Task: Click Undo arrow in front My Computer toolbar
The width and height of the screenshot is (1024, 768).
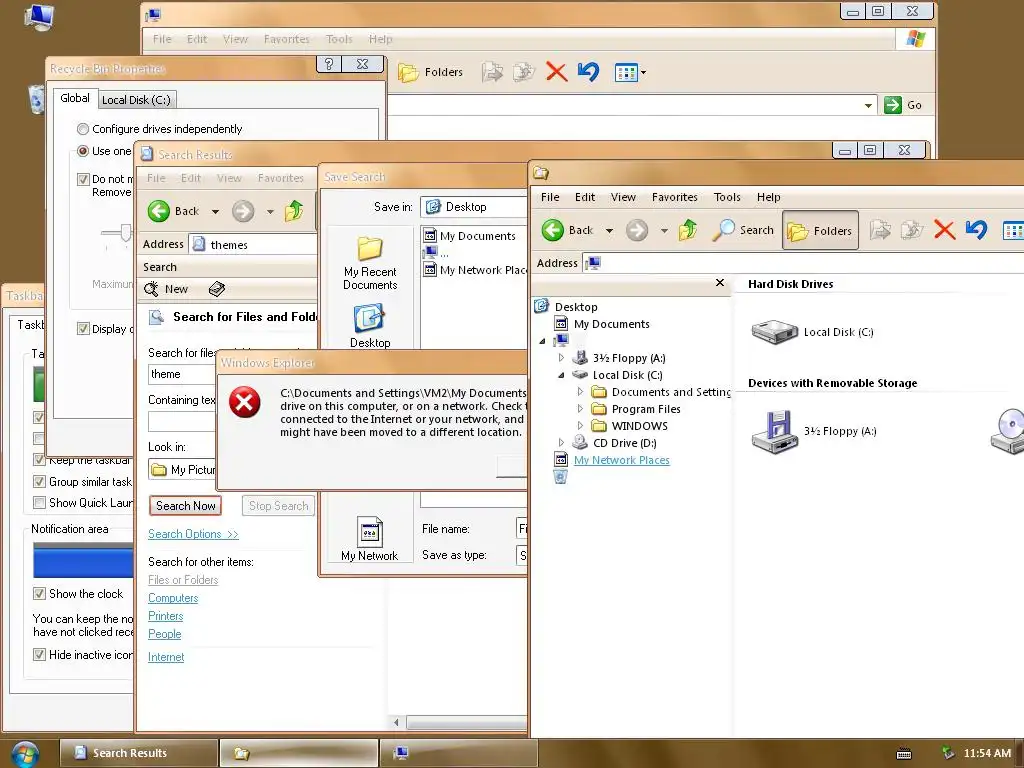Action: (x=976, y=230)
